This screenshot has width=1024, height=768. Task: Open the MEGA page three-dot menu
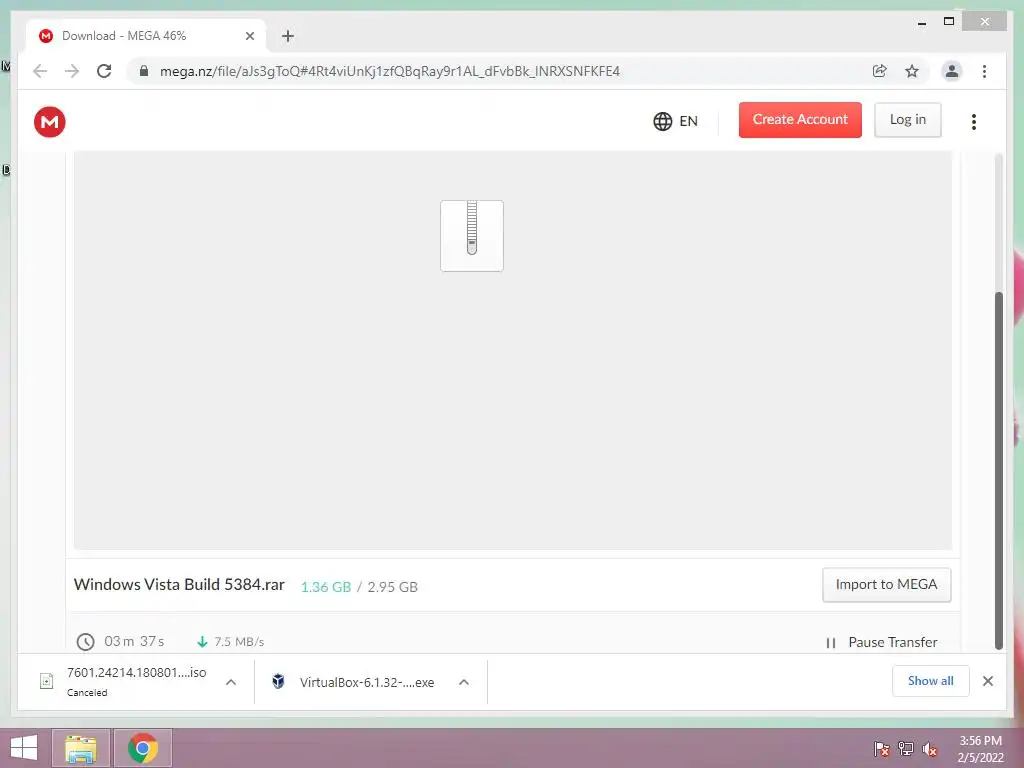pyautogui.click(x=974, y=121)
